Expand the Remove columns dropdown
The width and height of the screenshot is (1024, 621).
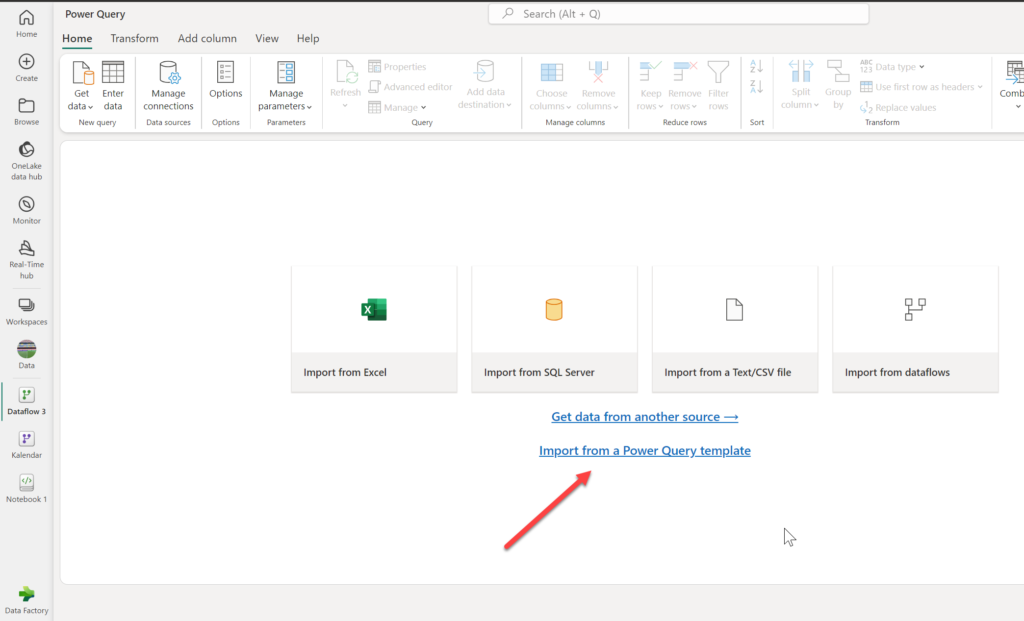pyautogui.click(x=615, y=107)
